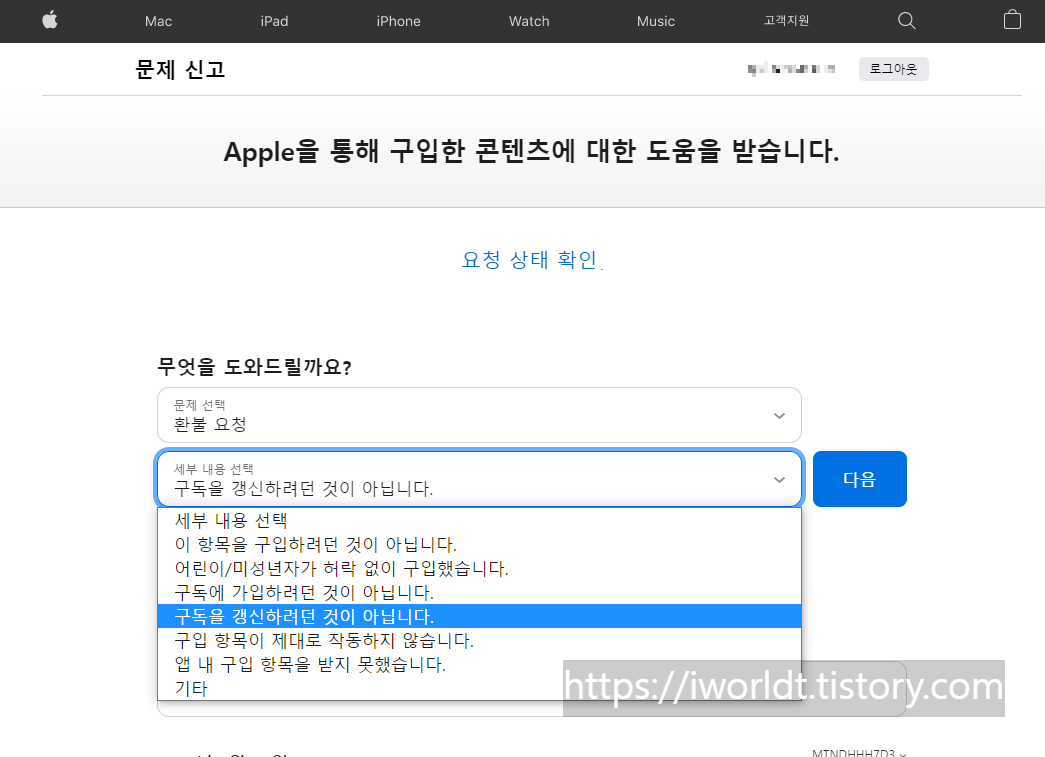This screenshot has height=757, width=1045.
Task: Select Music from the top navigation
Action: point(655,20)
